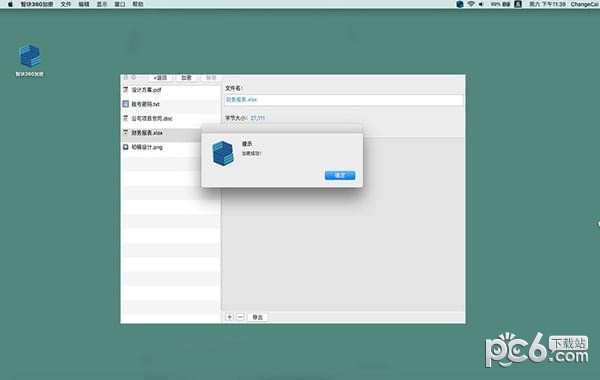Click the text file type icon

point(126,104)
